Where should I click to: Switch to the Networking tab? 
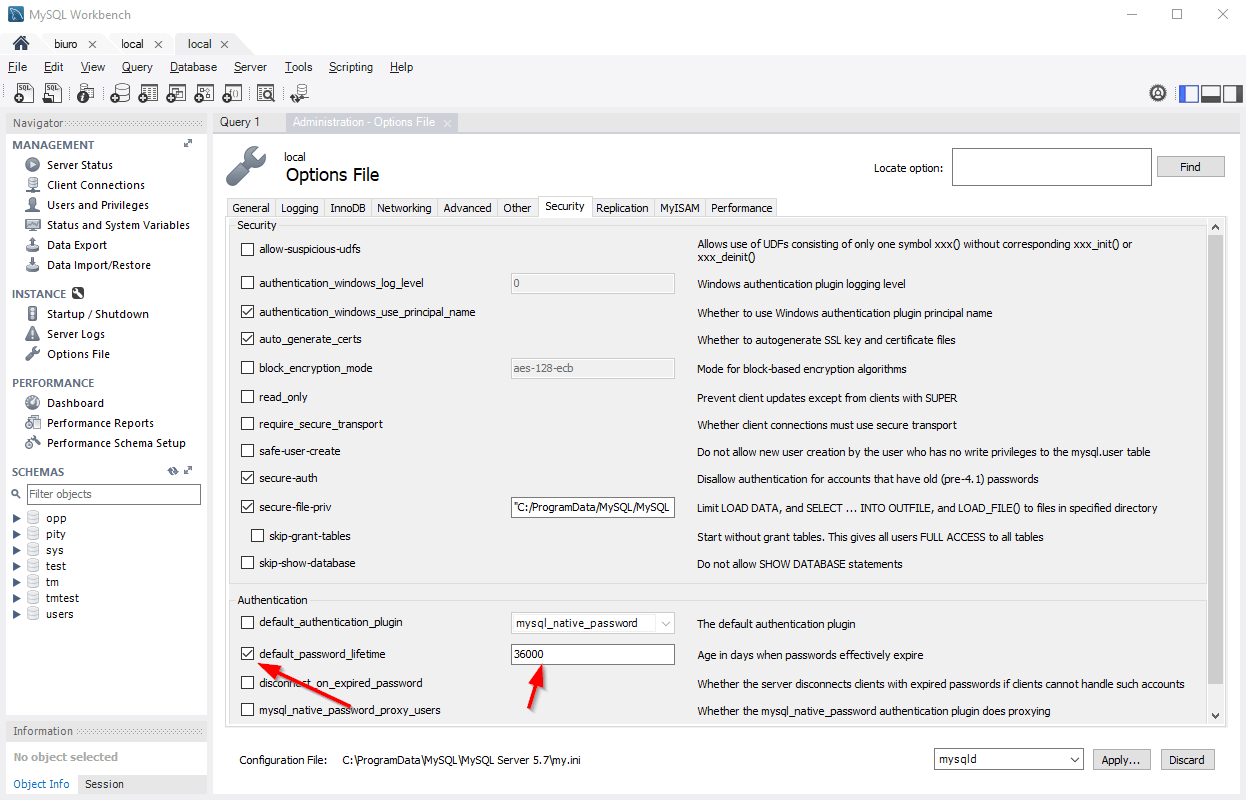tap(404, 208)
